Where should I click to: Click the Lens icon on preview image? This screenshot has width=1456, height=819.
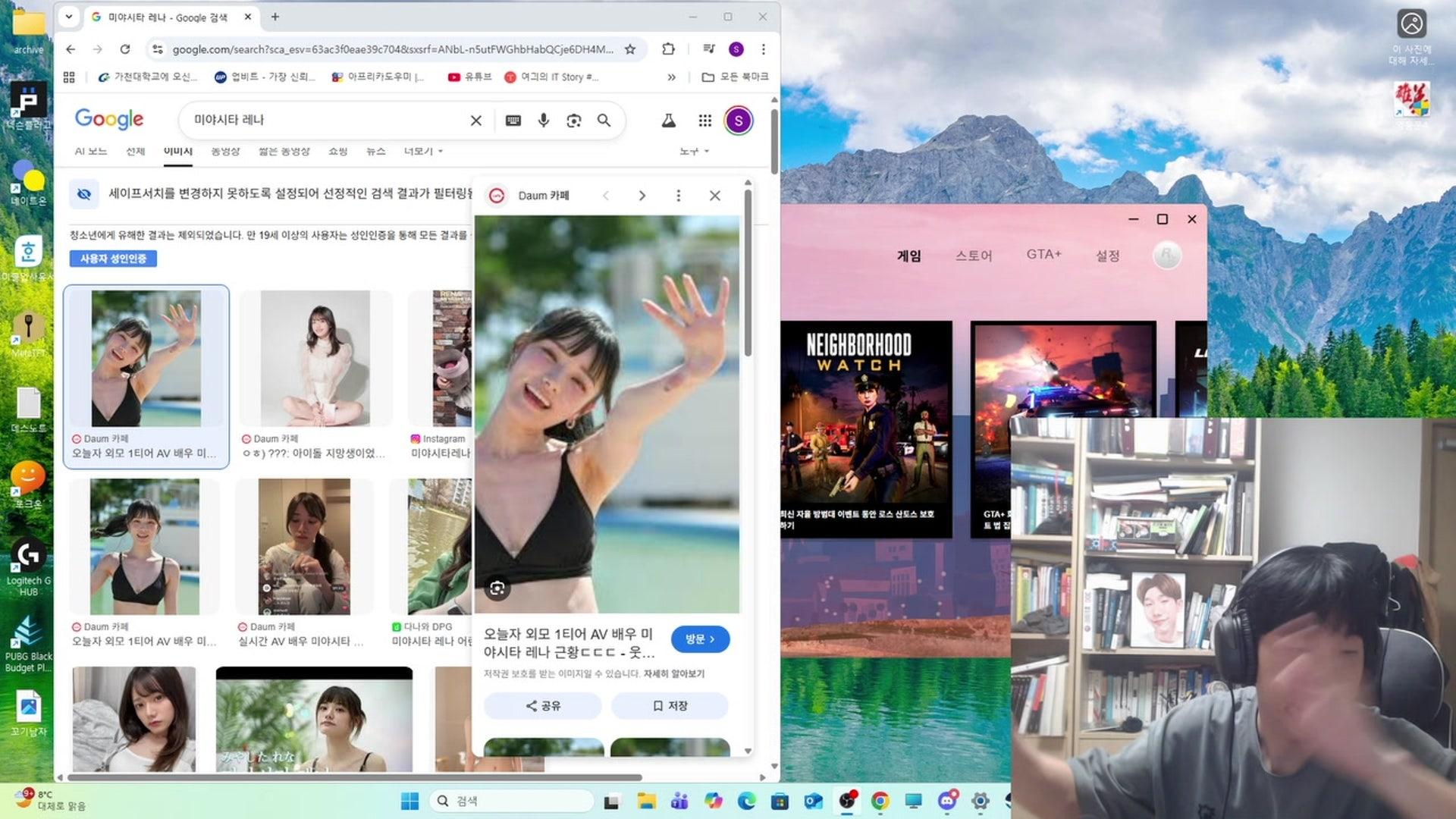coord(497,588)
